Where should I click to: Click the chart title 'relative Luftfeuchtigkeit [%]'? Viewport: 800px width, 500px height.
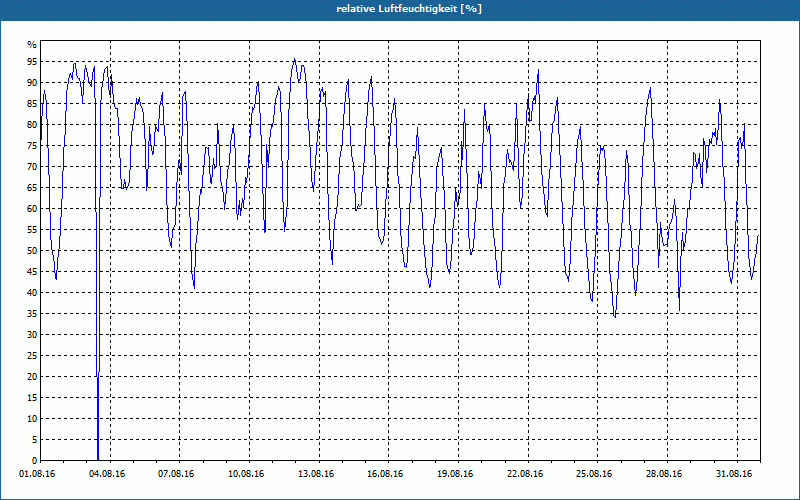coord(409,9)
